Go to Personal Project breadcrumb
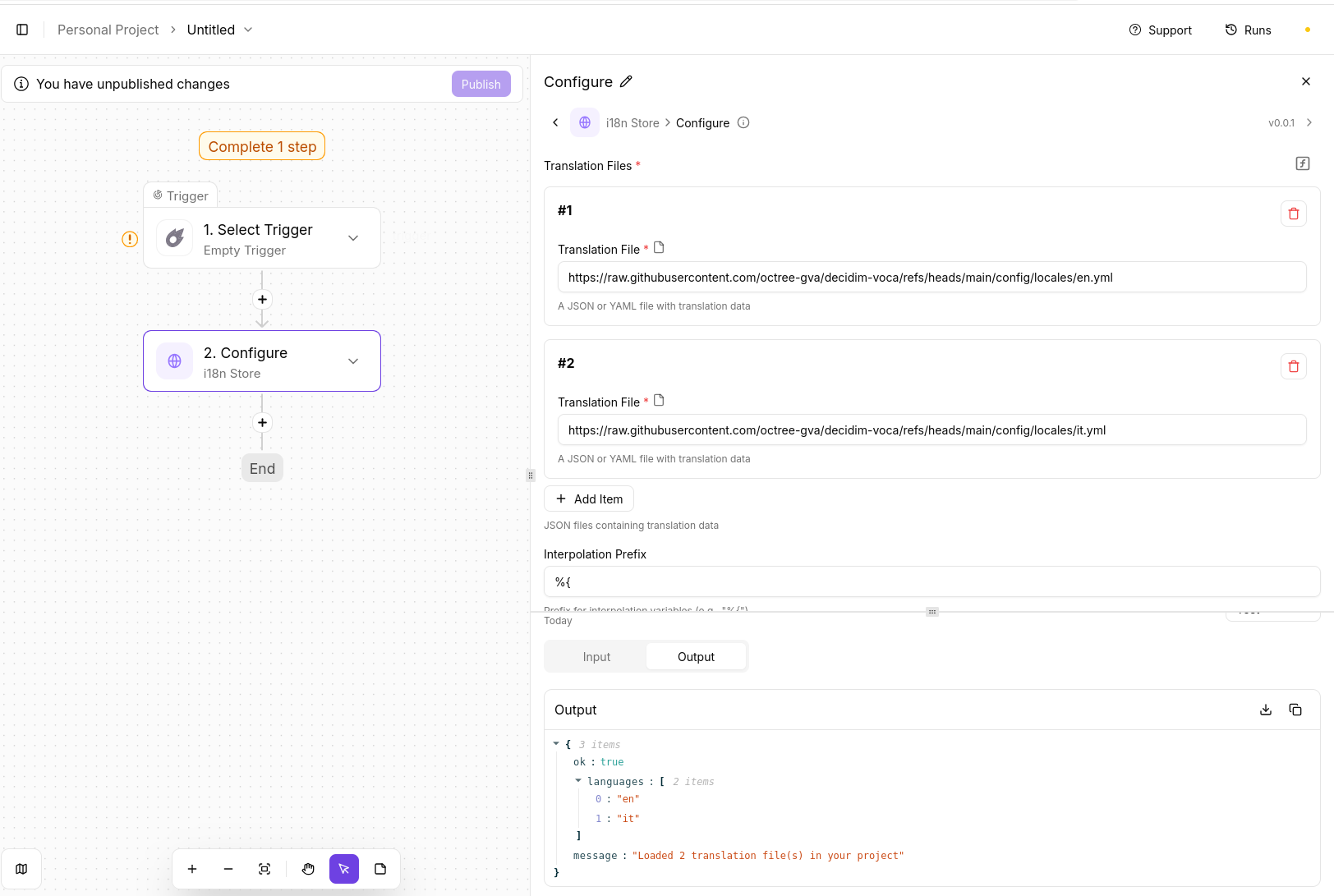 (108, 30)
